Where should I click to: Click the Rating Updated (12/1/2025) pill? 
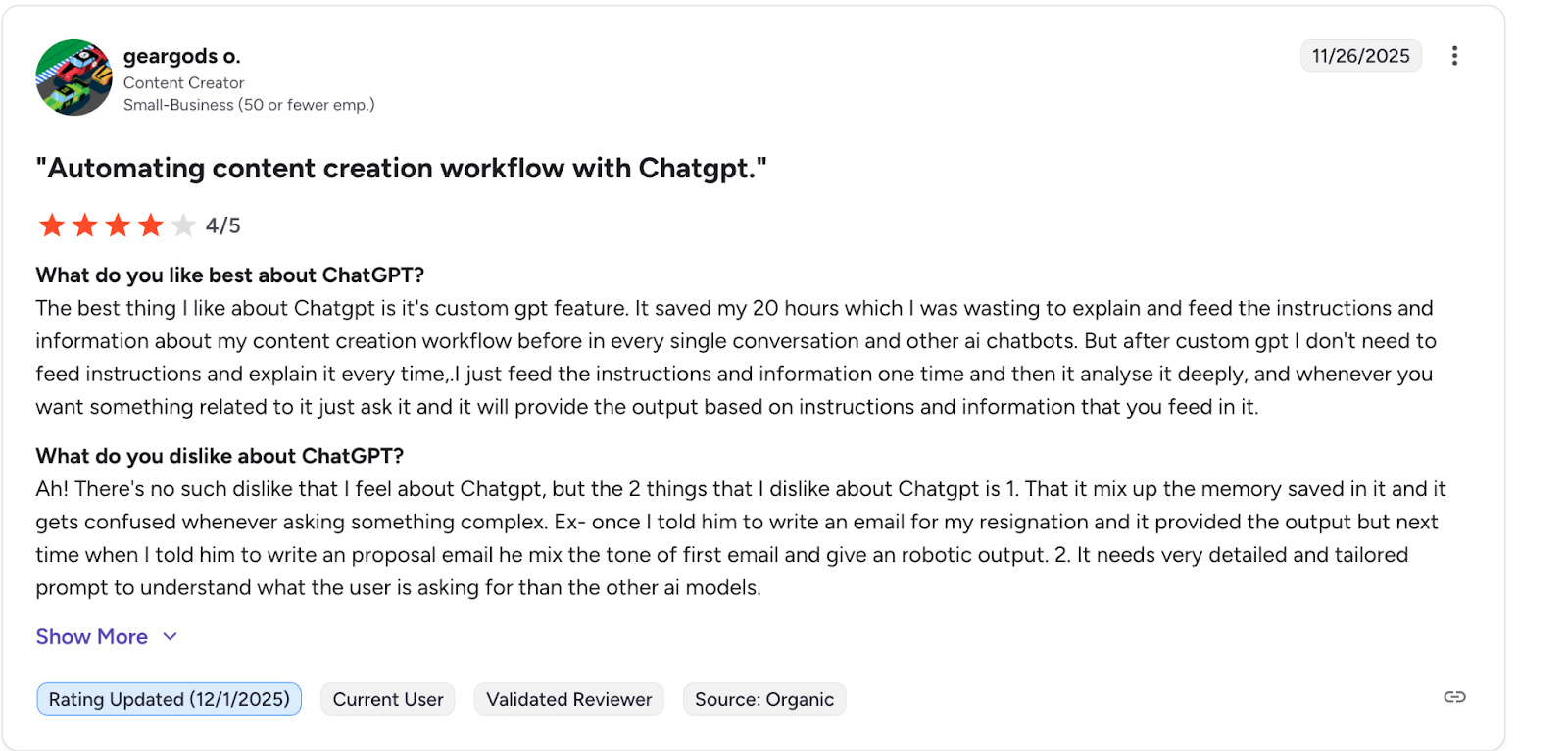(x=168, y=699)
